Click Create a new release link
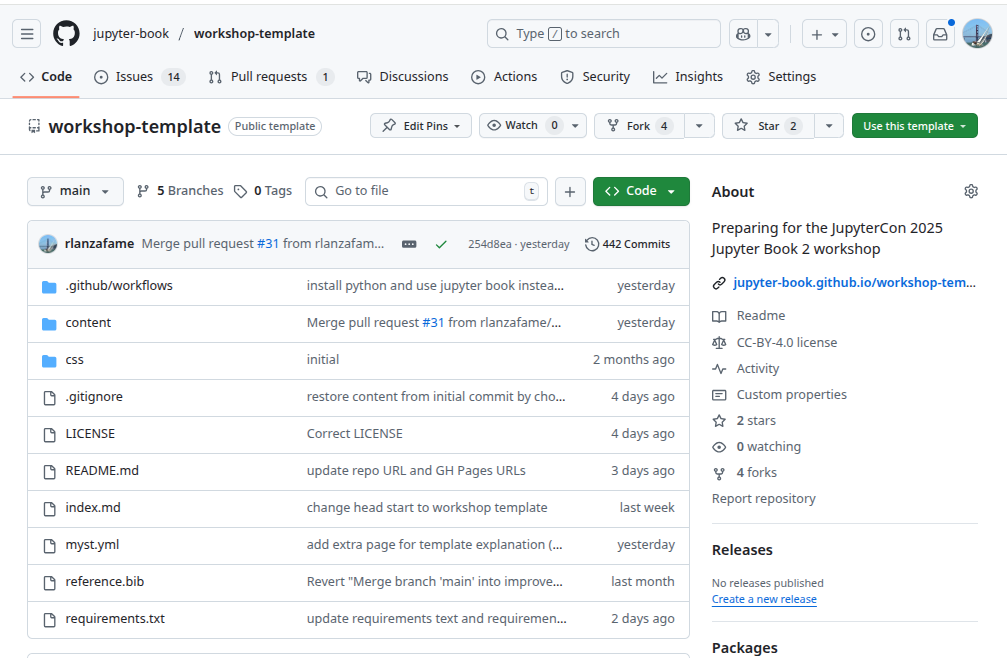1007x658 pixels. click(764, 600)
